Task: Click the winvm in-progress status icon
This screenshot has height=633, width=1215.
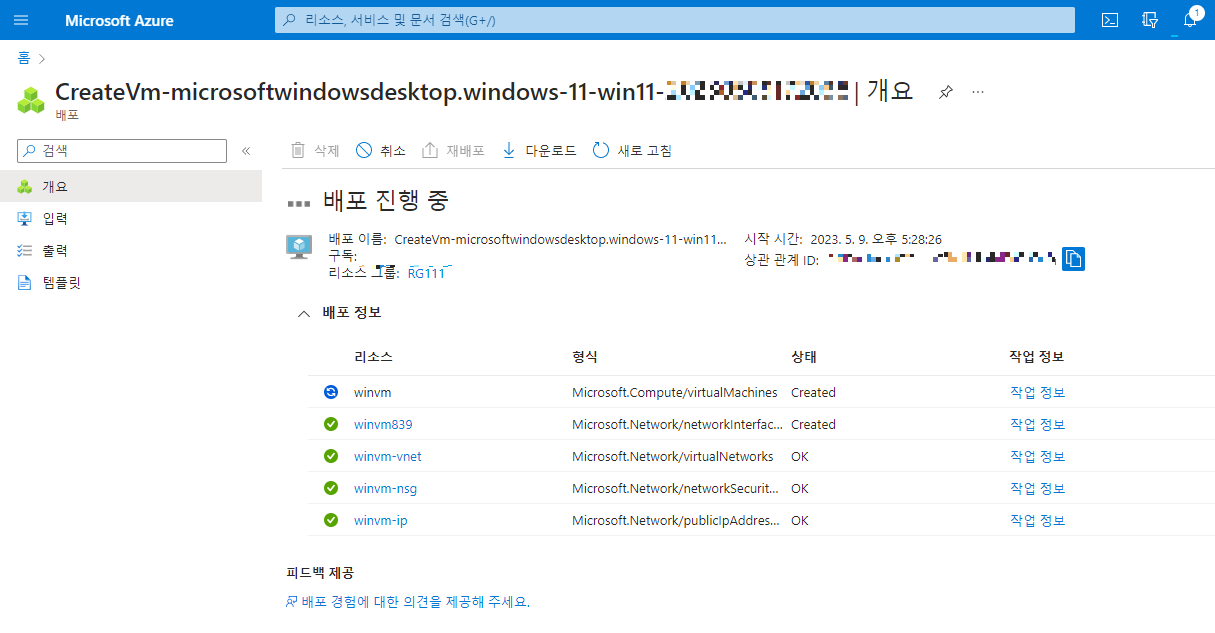Action: (331, 392)
